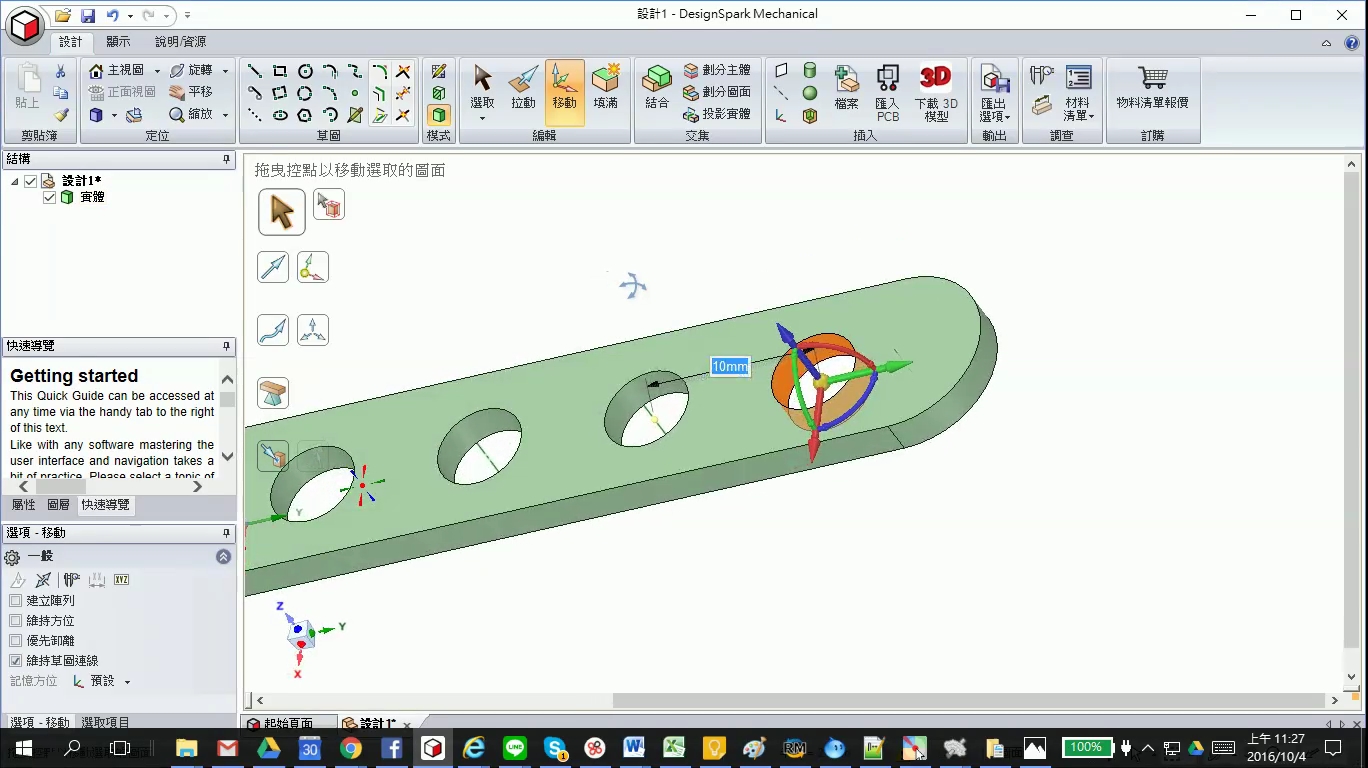Viewport: 1368px width, 768px height.
Task: Open the 圖層 panel tab
Action: click(x=59, y=505)
